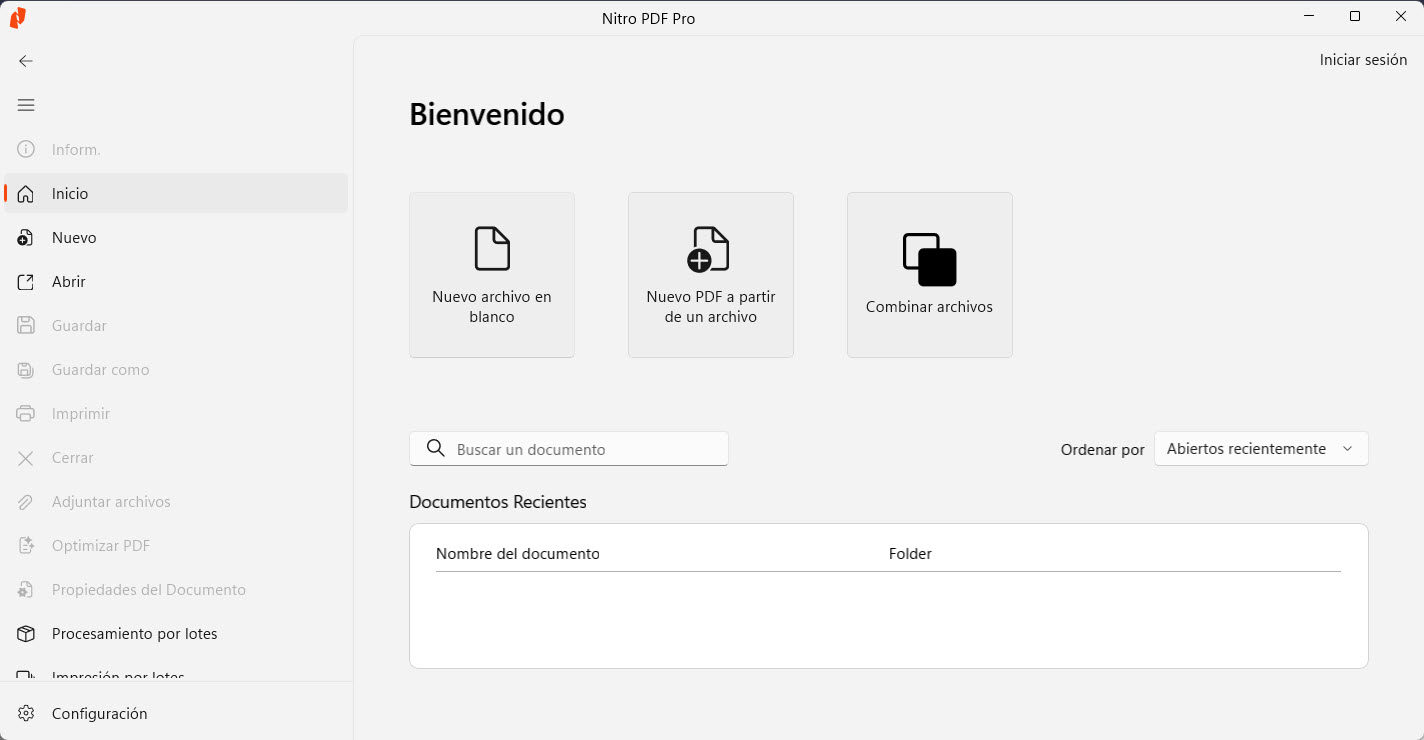Click the Guardar sidebar label
The height and width of the screenshot is (740, 1424).
79,326
